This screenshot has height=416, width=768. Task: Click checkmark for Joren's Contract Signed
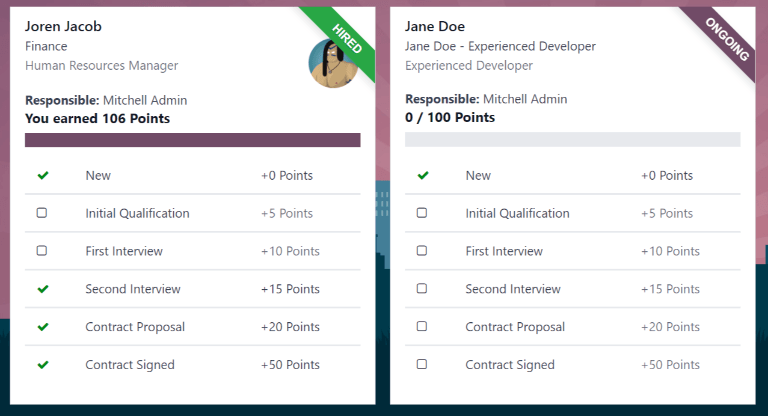point(43,365)
